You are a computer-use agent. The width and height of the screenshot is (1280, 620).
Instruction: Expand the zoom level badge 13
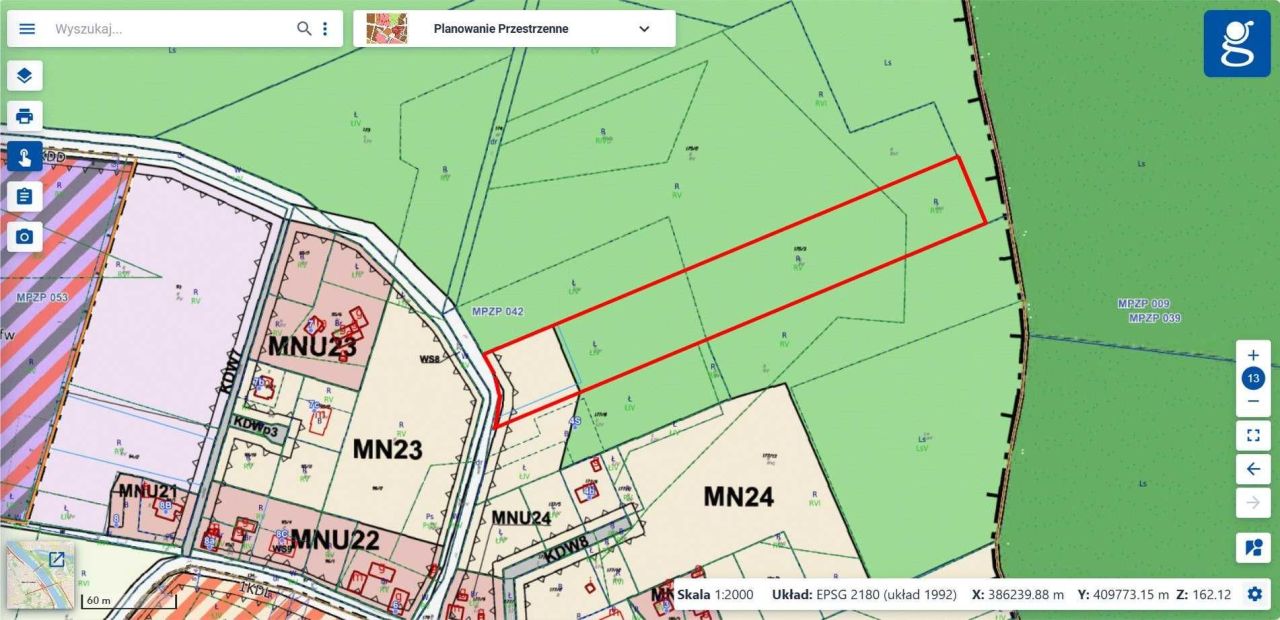[1252, 378]
